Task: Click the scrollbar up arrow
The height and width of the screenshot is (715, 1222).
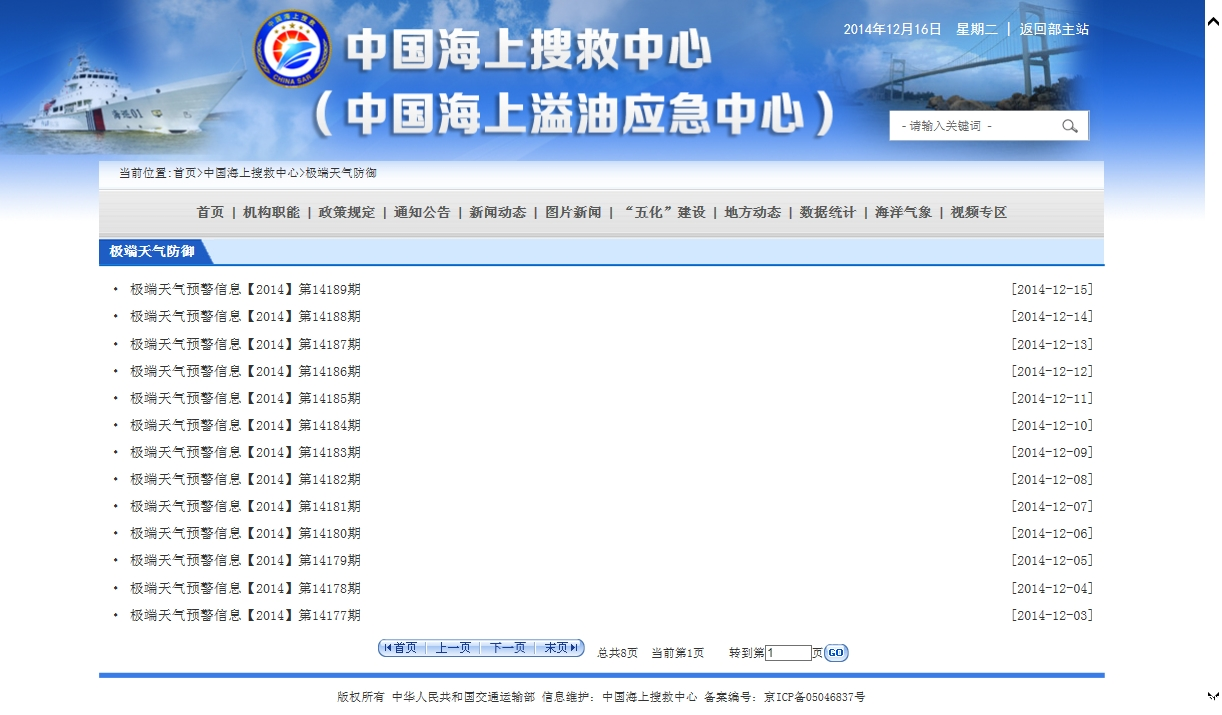Action: point(1212,22)
